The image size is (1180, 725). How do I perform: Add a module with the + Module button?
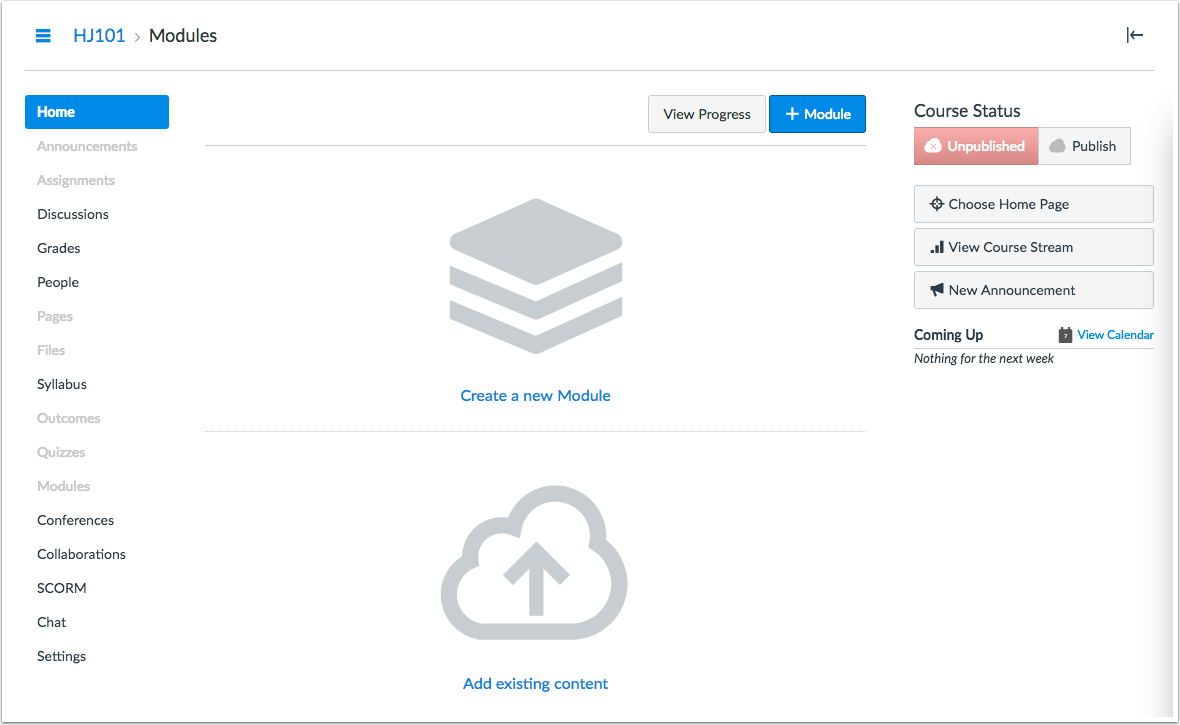817,114
